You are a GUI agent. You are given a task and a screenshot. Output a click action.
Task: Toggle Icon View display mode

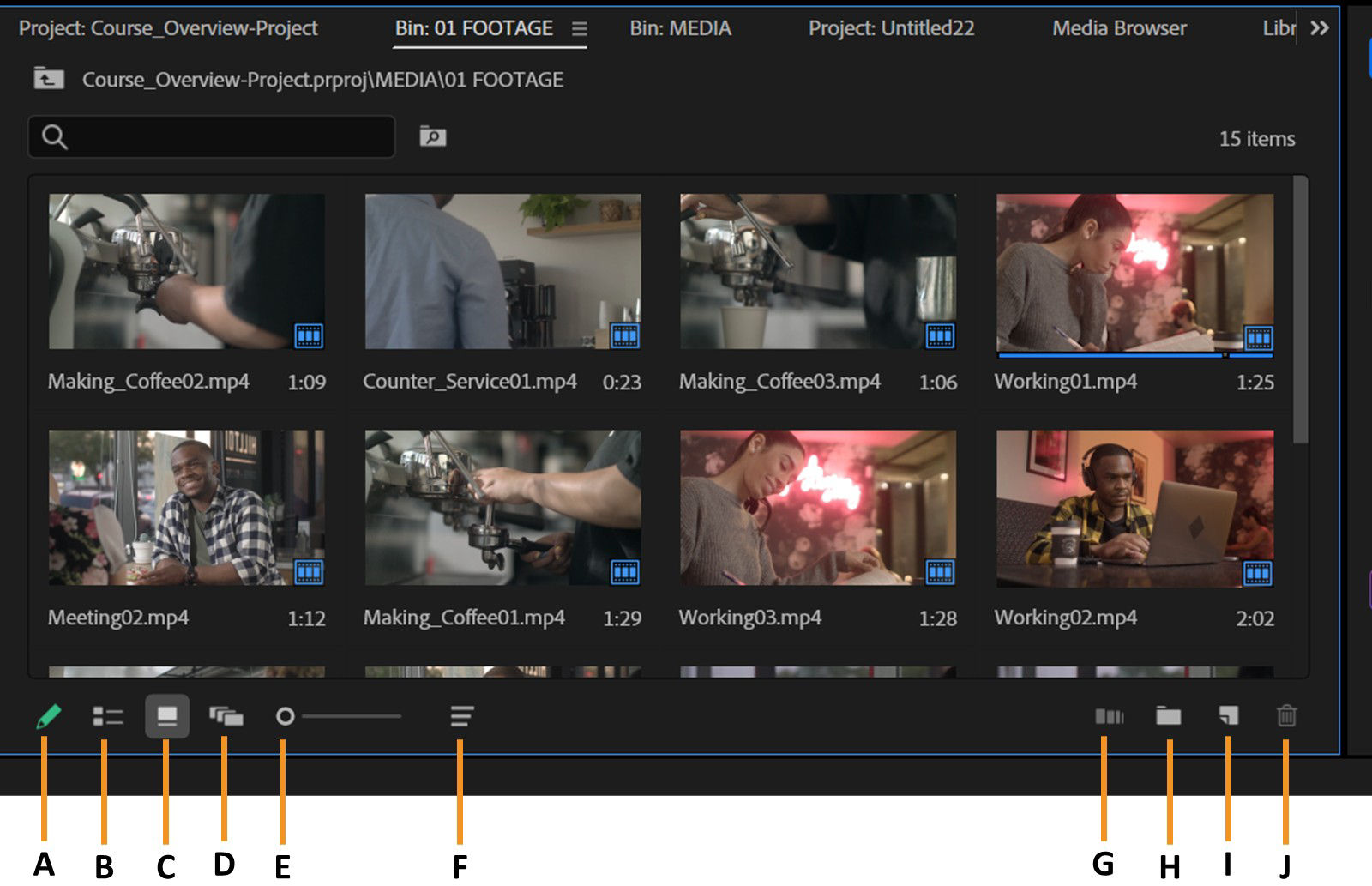tap(167, 719)
